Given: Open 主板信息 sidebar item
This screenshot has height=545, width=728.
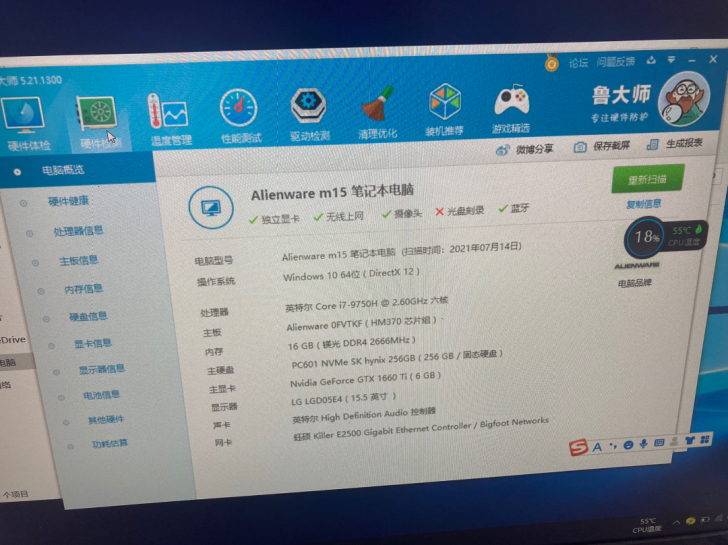Looking at the screenshot, I should tap(78, 260).
